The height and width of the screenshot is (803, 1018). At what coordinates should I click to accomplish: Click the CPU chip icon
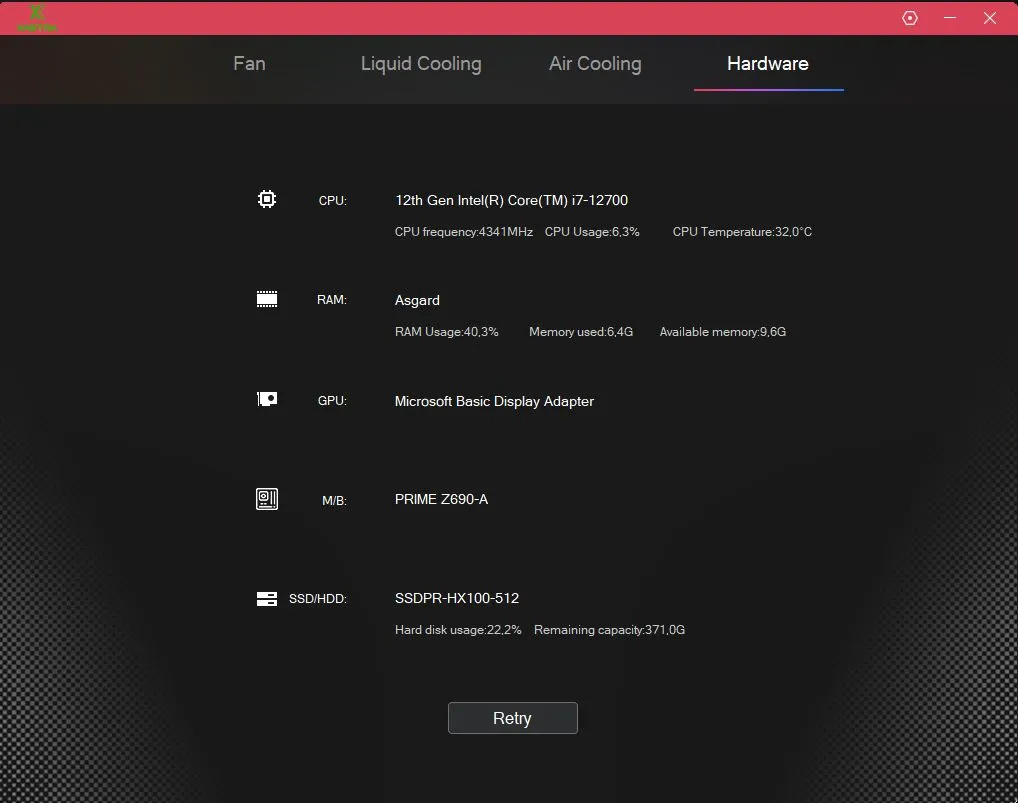(x=267, y=199)
